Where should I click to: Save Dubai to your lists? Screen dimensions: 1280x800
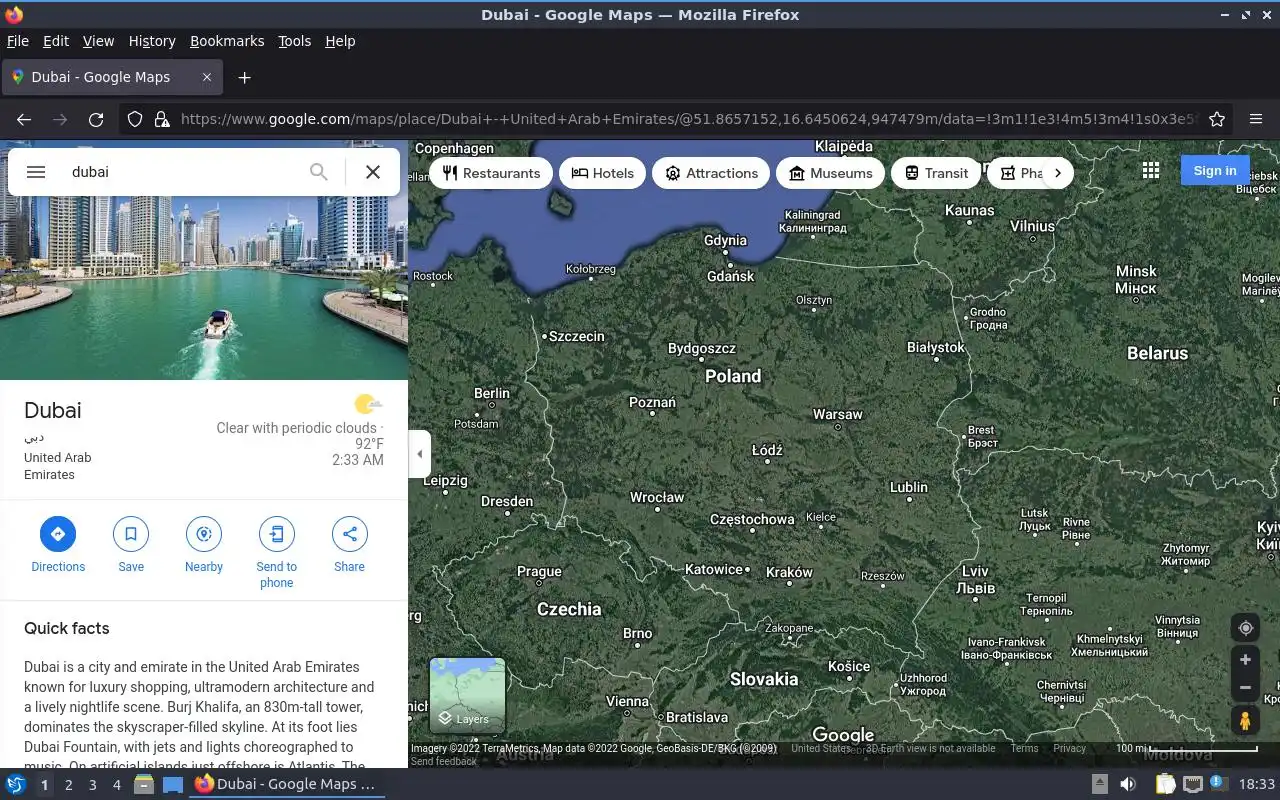click(131, 544)
